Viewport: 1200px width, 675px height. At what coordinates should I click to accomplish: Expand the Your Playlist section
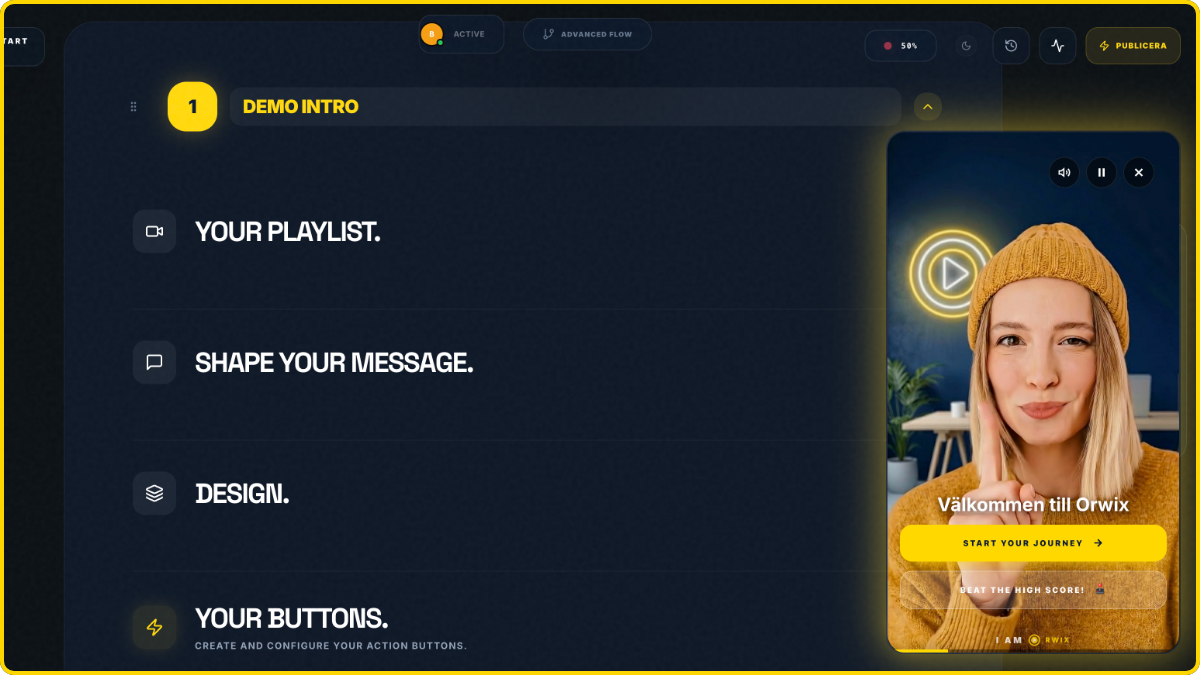pos(288,232)
